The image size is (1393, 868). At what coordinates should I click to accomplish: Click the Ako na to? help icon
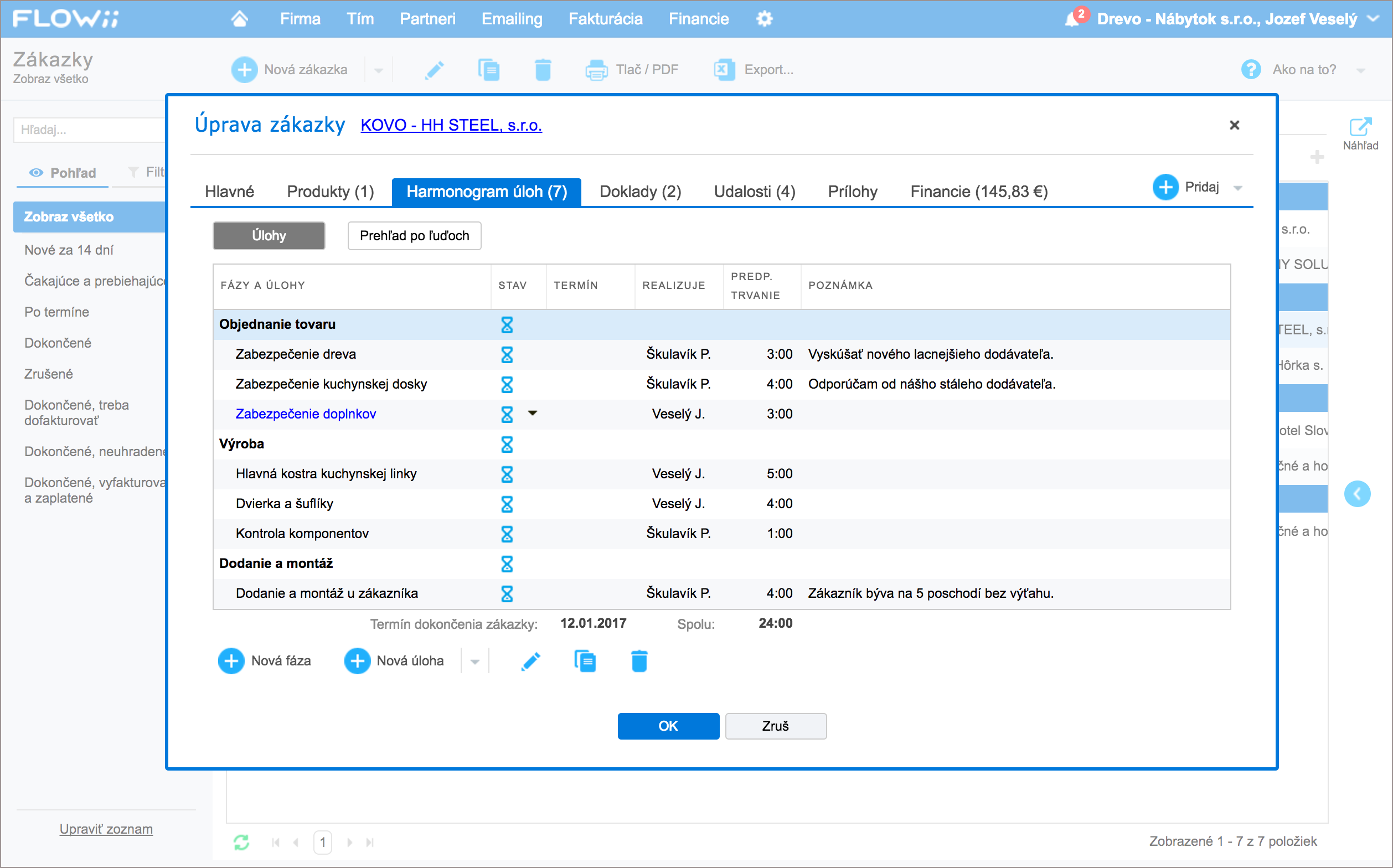tap(1251, 70)
